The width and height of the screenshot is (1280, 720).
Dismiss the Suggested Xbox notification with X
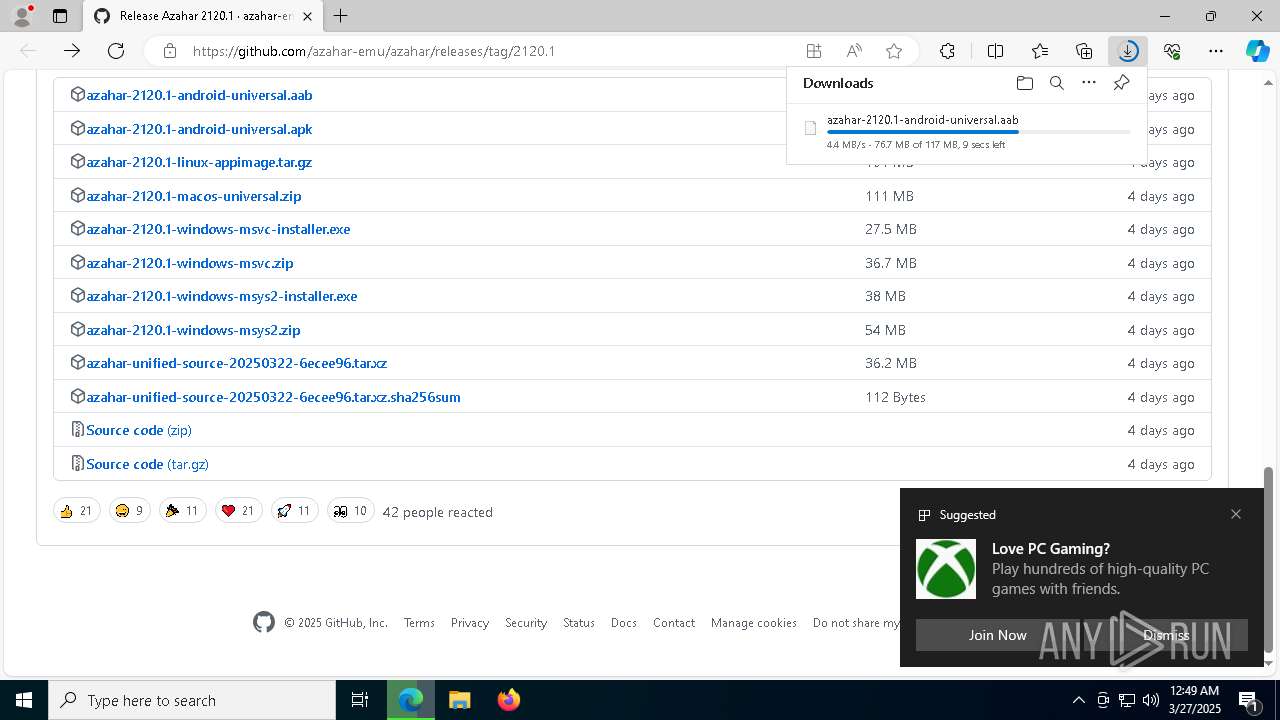[1236, 514]
